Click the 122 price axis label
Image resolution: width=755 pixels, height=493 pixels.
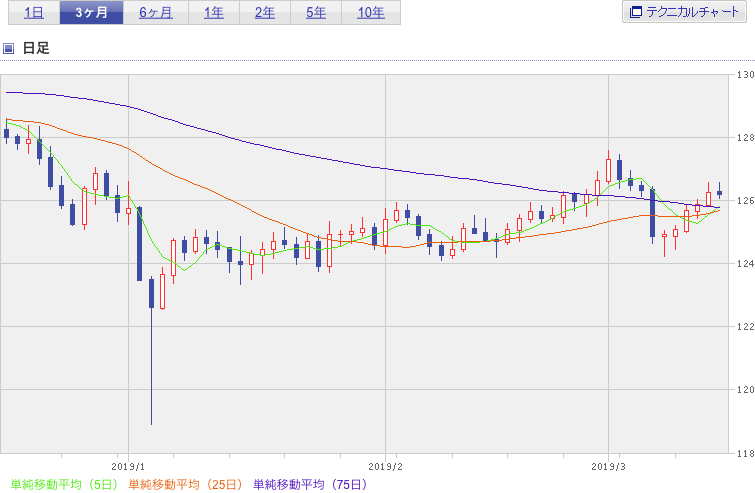tap(745, 327)
